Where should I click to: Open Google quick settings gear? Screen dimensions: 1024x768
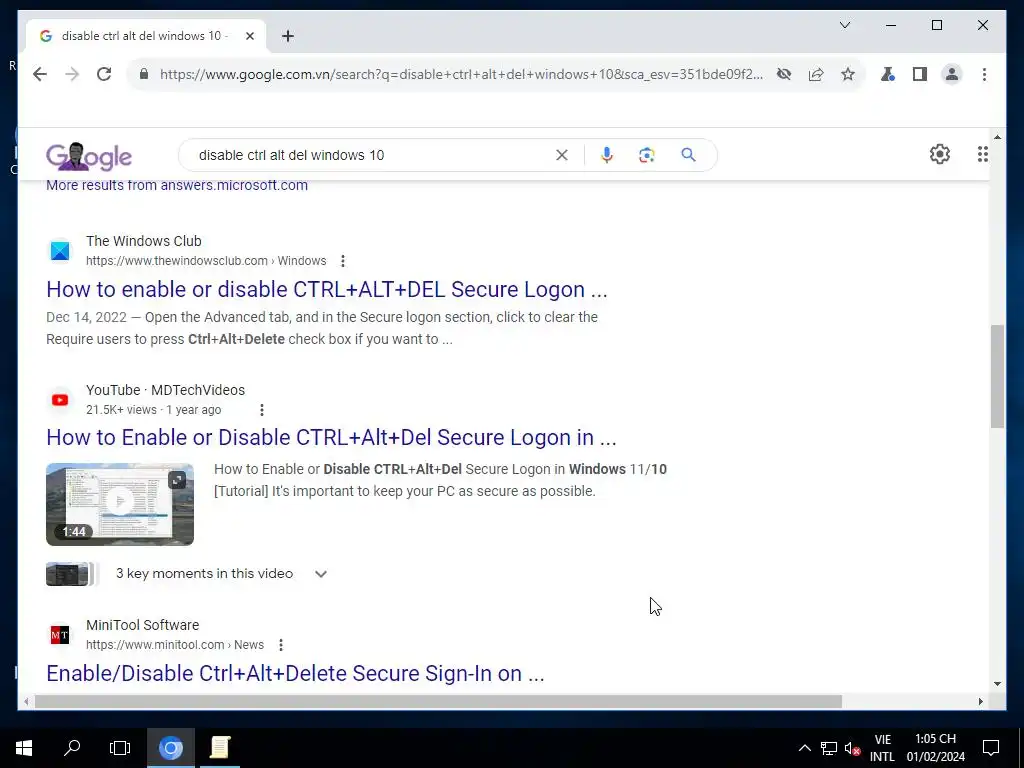(x=940, y=154)
